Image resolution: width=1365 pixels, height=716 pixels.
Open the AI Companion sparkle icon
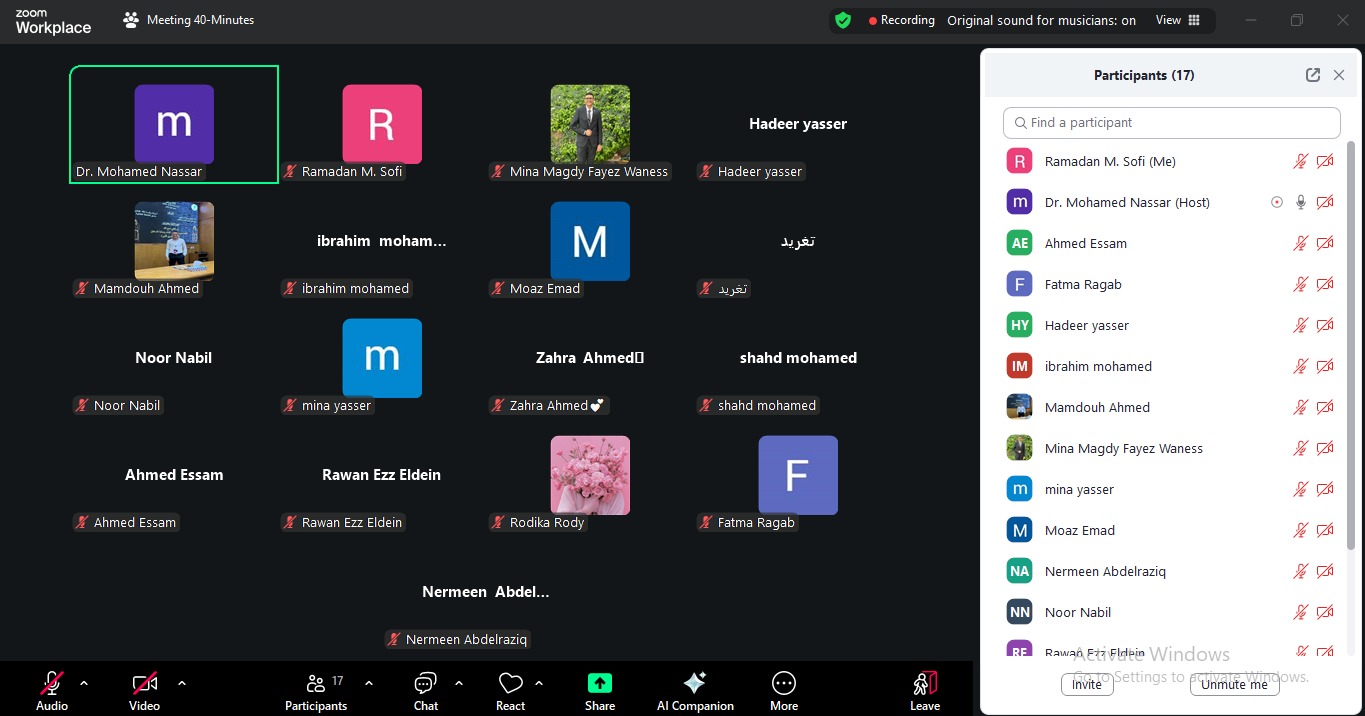[695, 684]
